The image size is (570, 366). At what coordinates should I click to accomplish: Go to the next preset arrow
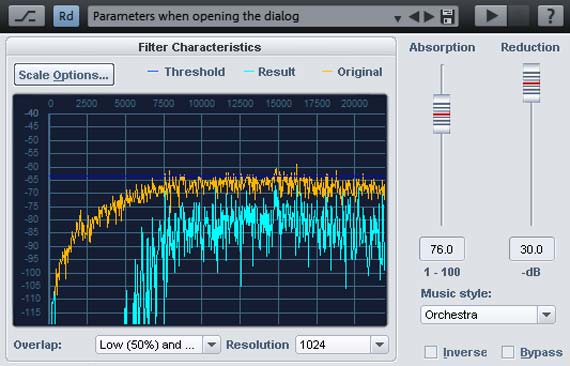point(429,17)
